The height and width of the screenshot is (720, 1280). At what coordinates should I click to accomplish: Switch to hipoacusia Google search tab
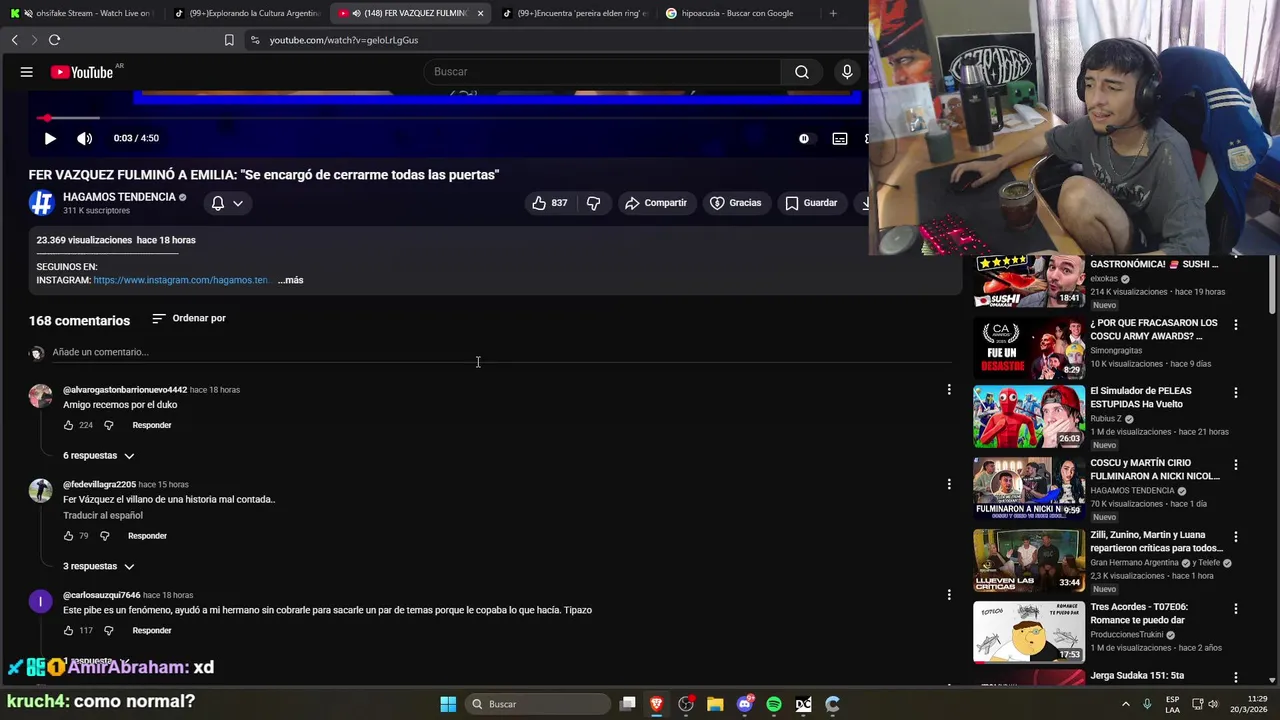pos(740,13)
